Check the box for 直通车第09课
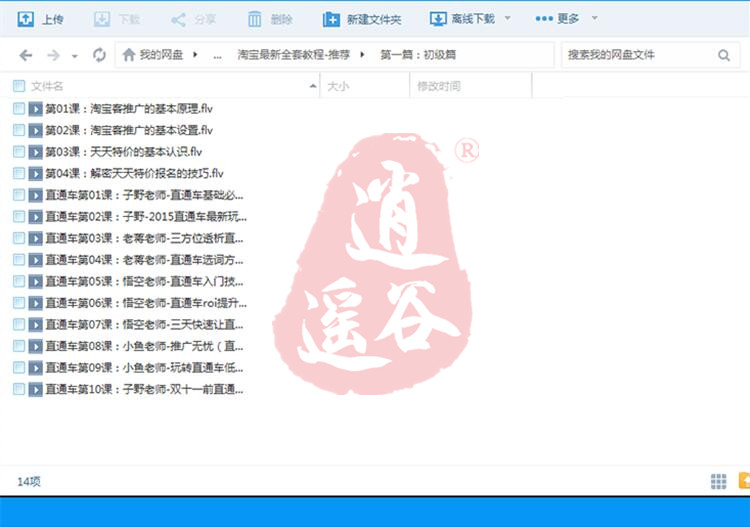The image size is (750, 527). tap(19, 367)
